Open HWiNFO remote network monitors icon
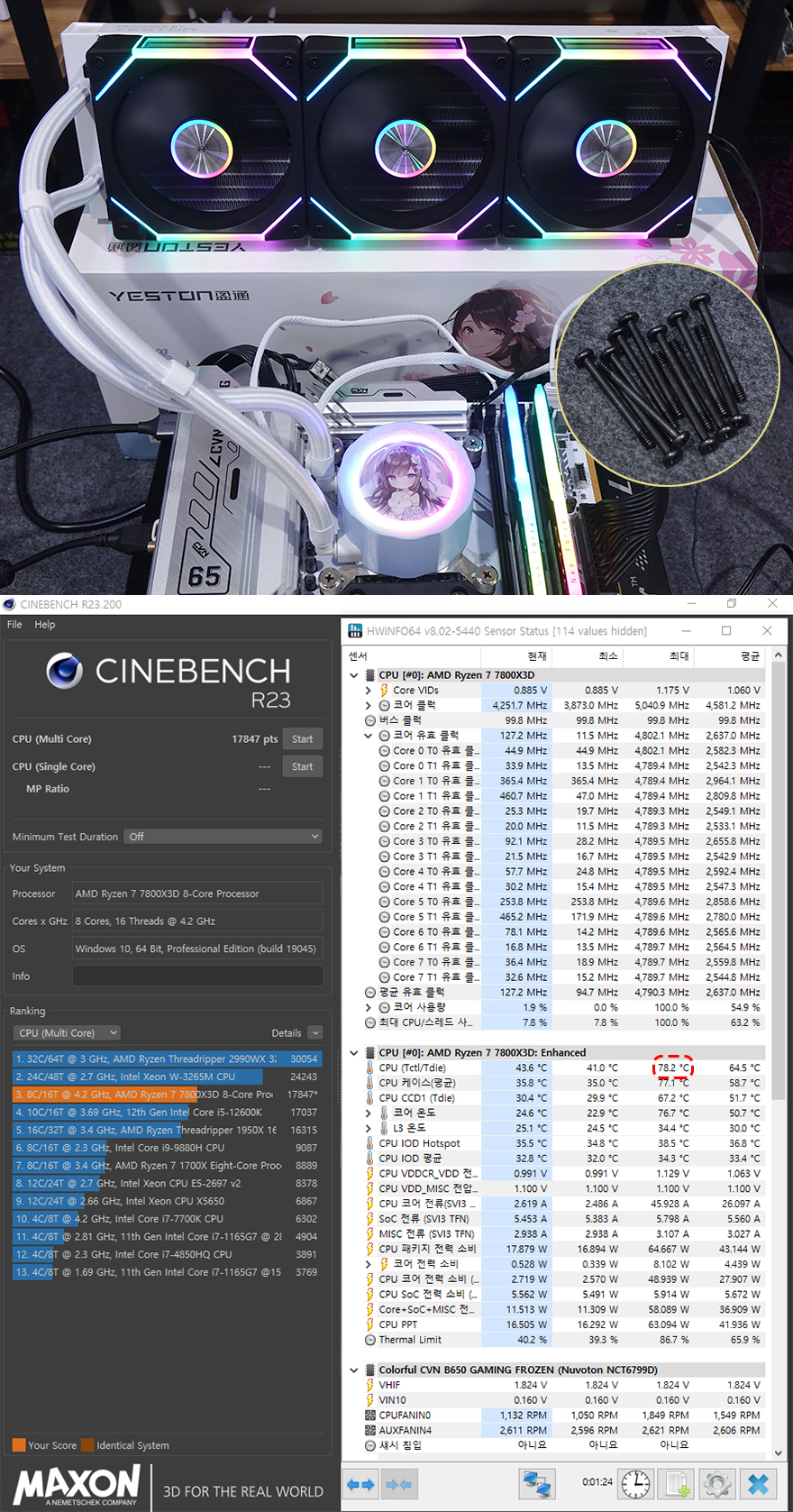Screen dimensions: 793x1512 537,1484
